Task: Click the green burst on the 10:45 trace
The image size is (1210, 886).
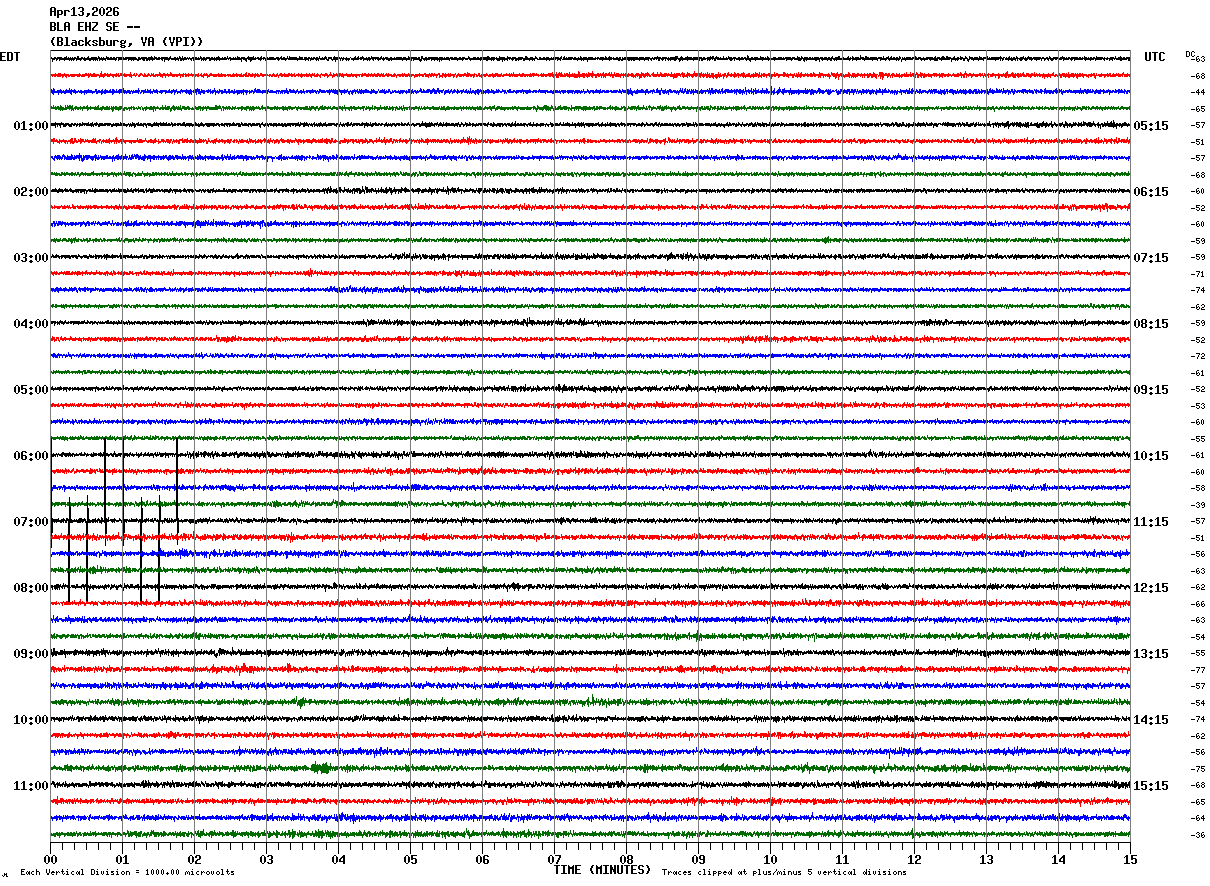Action: point(321,768)
